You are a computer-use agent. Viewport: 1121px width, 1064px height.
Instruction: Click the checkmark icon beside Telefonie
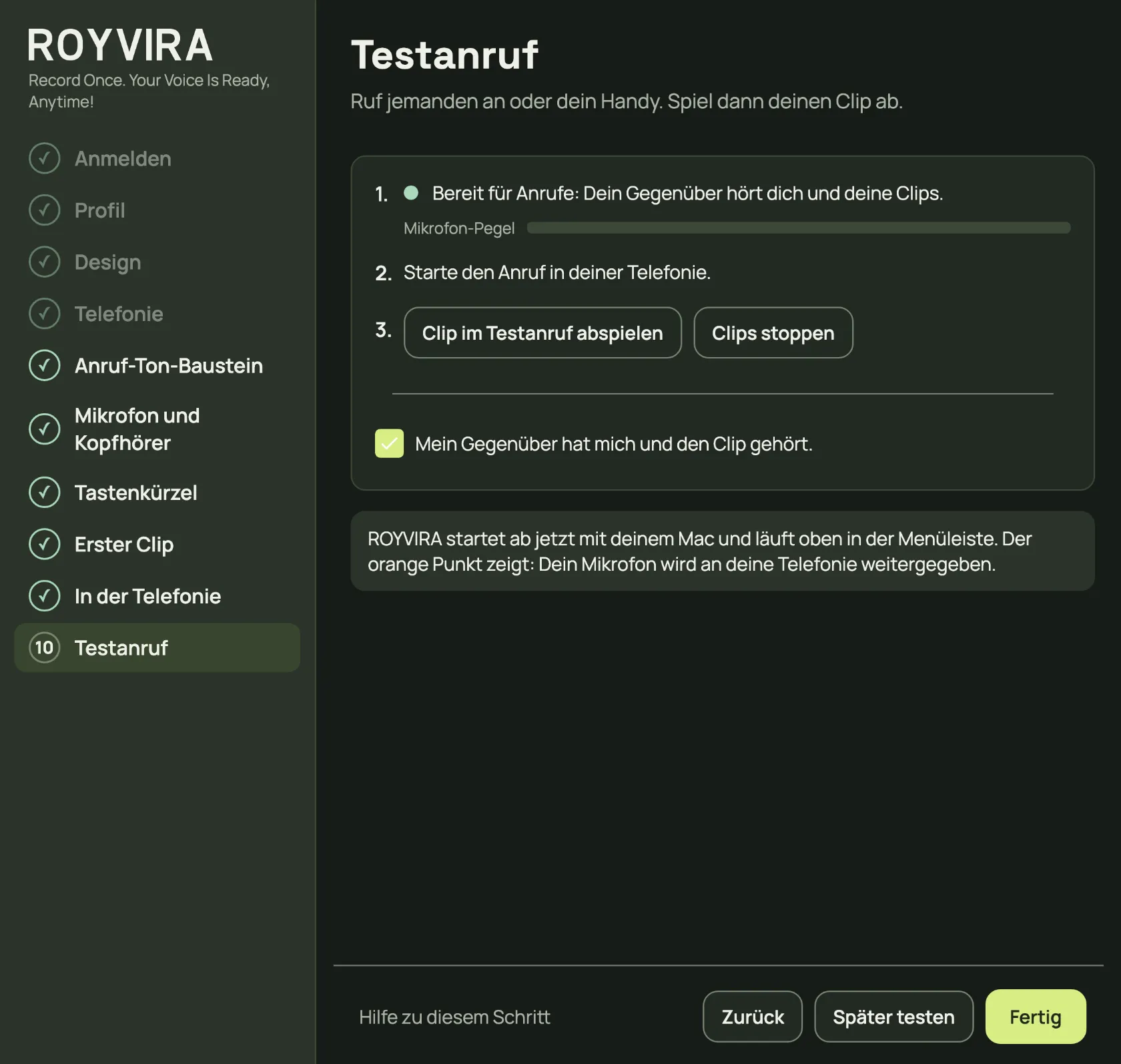[44, 313]
